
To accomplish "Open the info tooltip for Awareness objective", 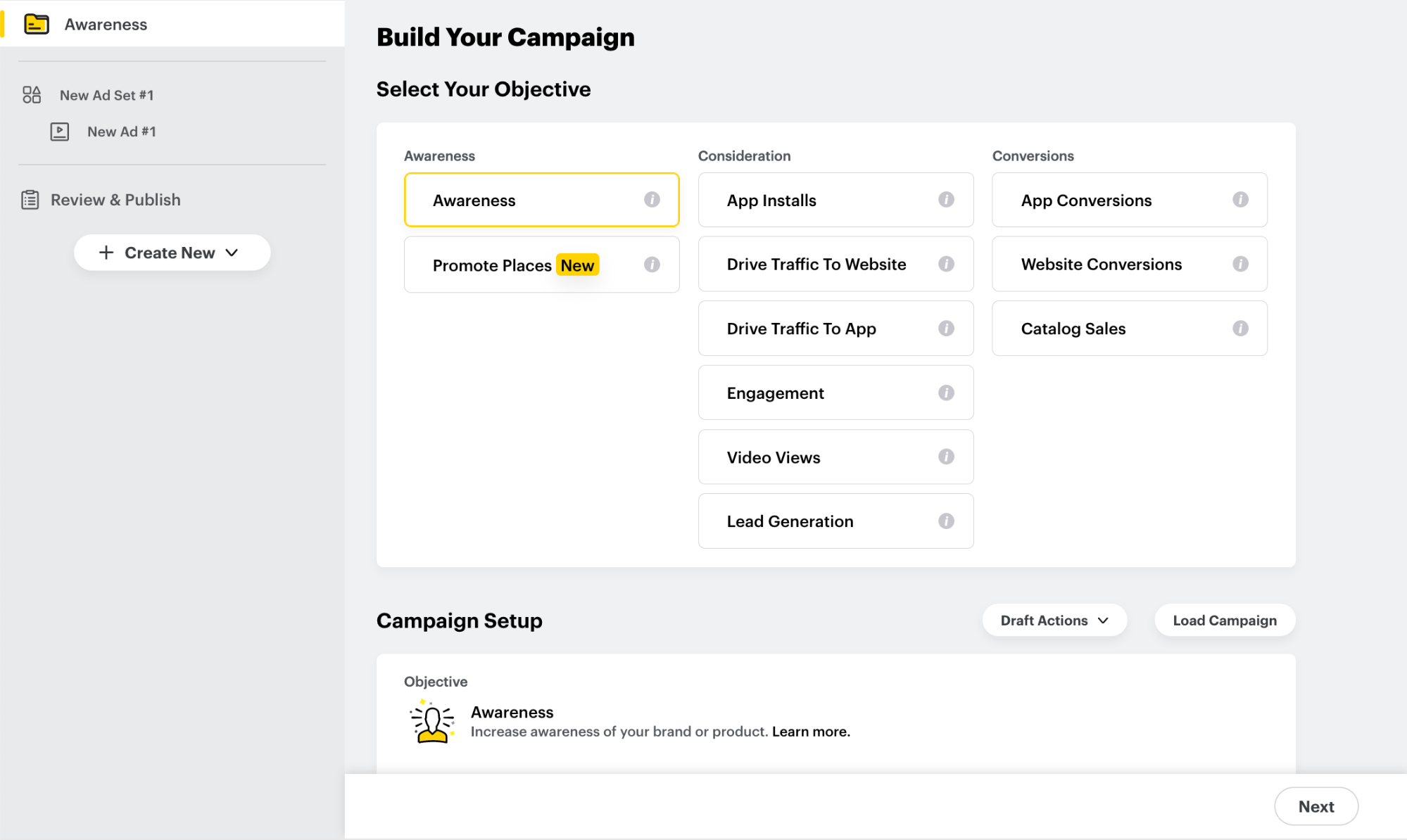I will coord(652,200).
